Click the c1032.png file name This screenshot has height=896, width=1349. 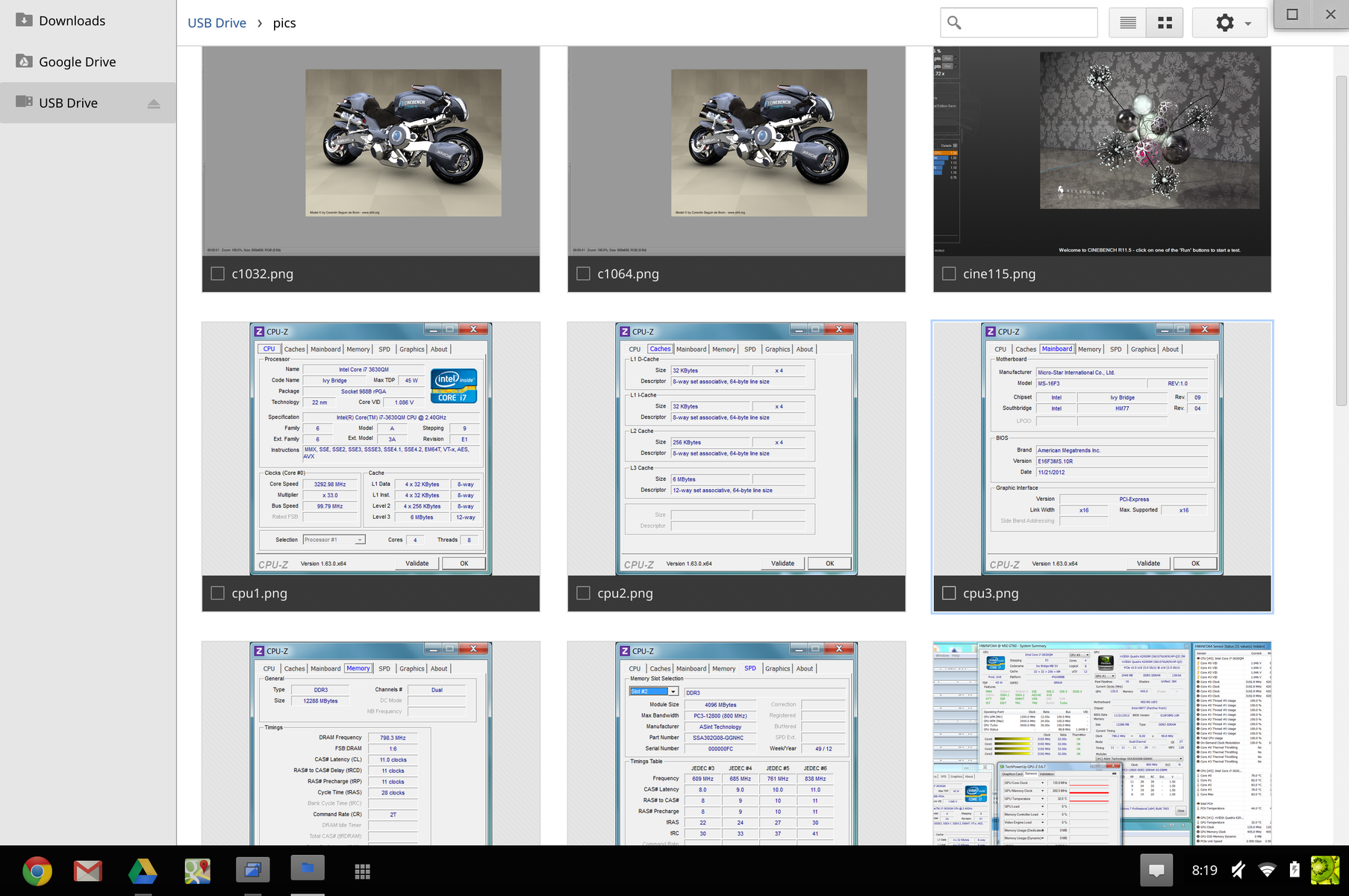(263, 274)
